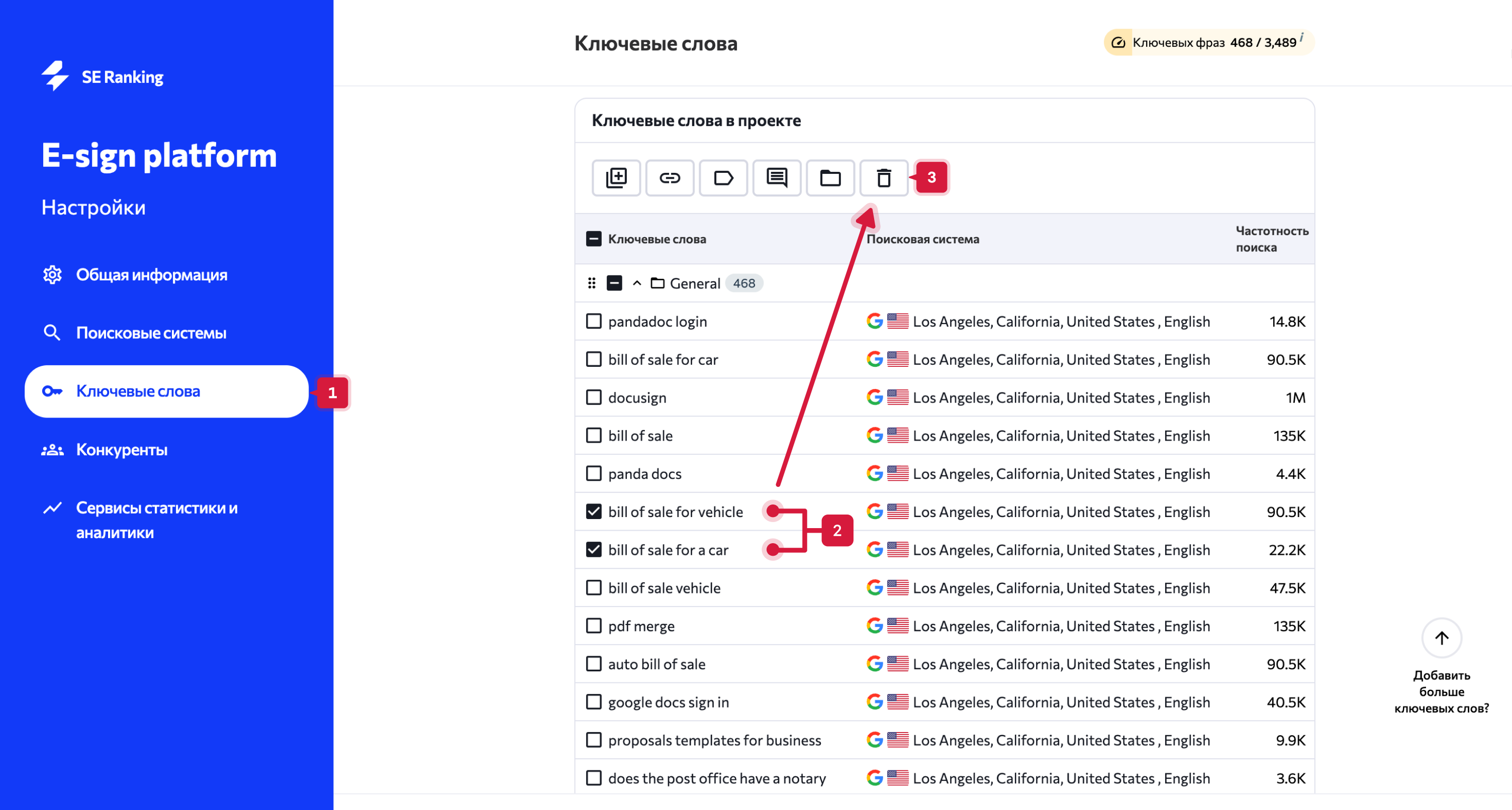
Task: Click the move to folder toolbar icon
Action: (830, 177)
